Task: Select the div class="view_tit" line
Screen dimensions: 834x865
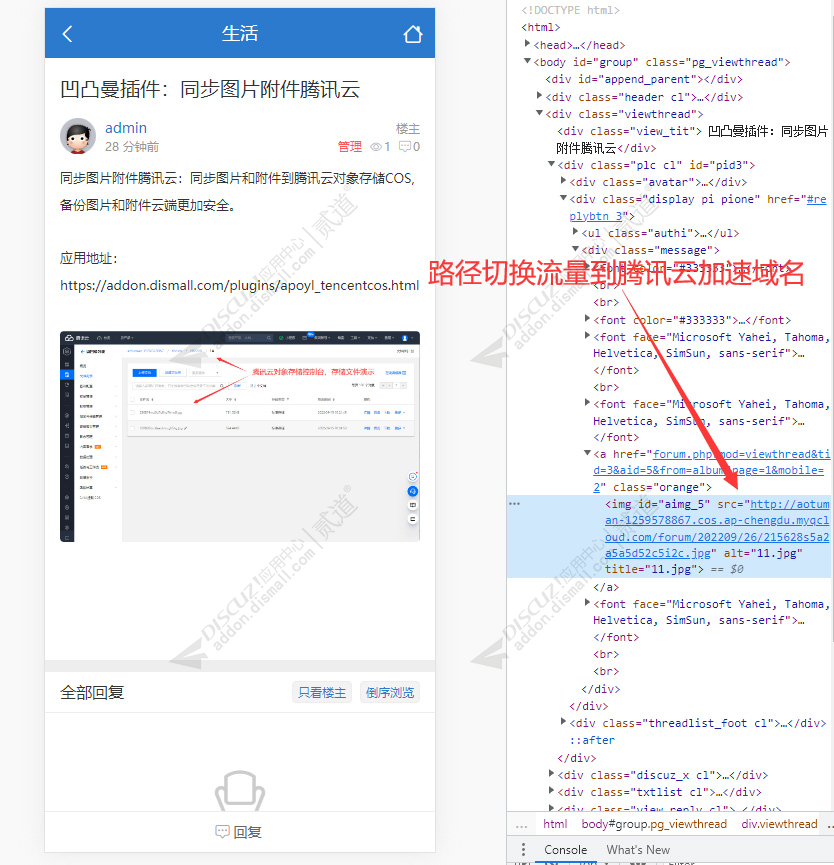Action: click(x=692, y=140)
